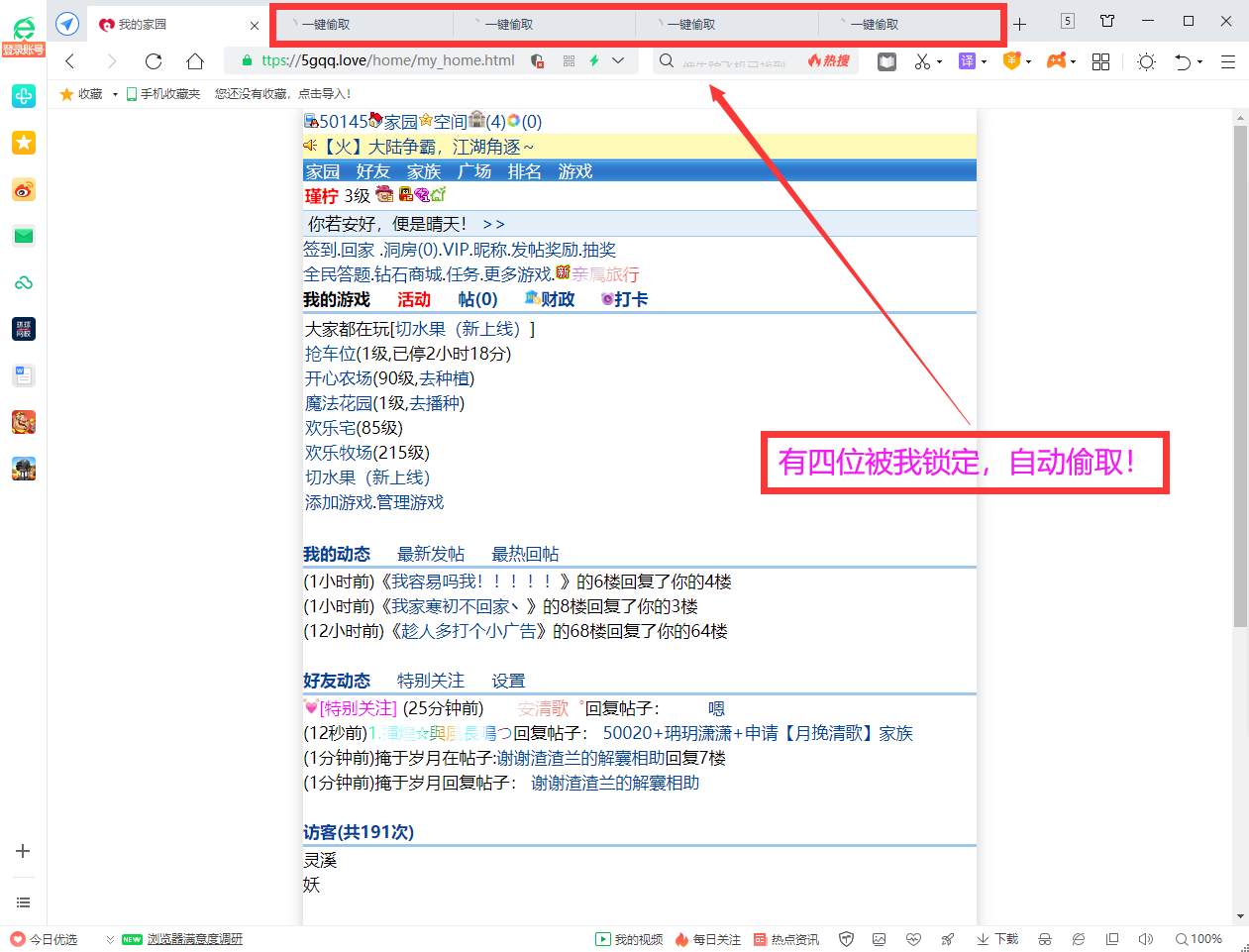The image size is (1249, 952).
Task: Open the browser main menu
Action: pos(1228,61)
